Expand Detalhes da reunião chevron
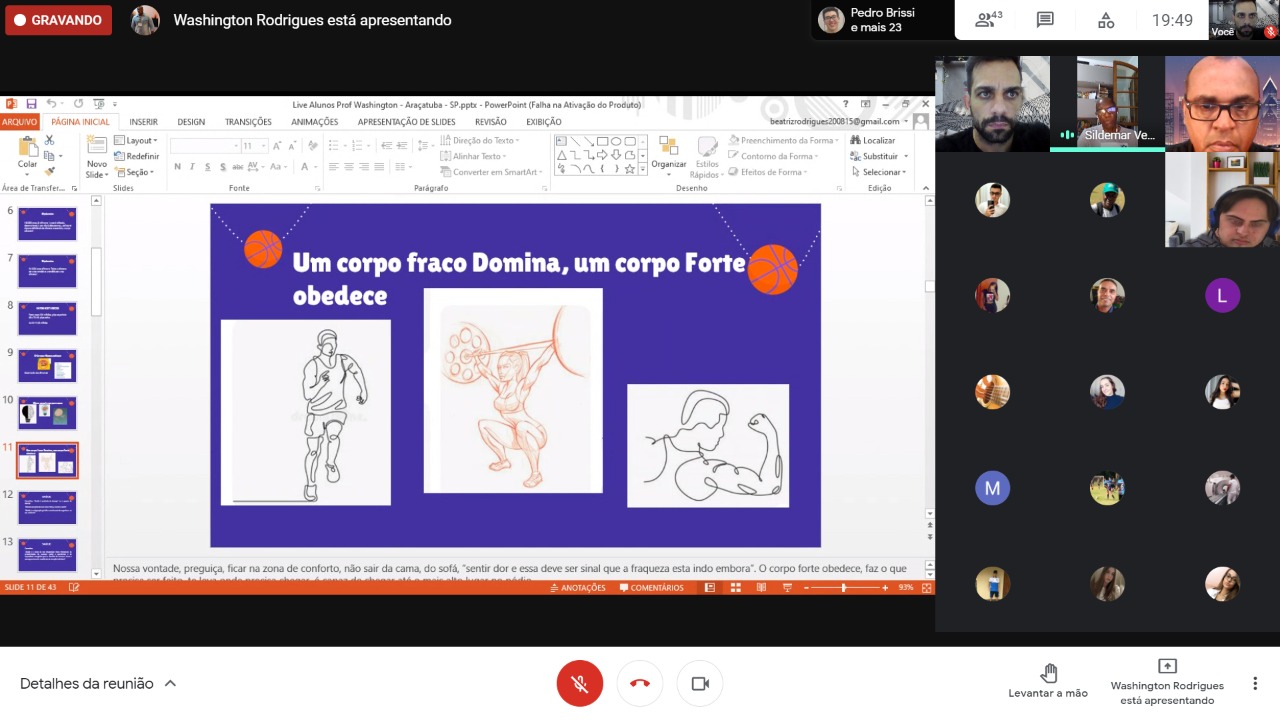The height and width of the screenshot is (720, 1280). (170, 684)
